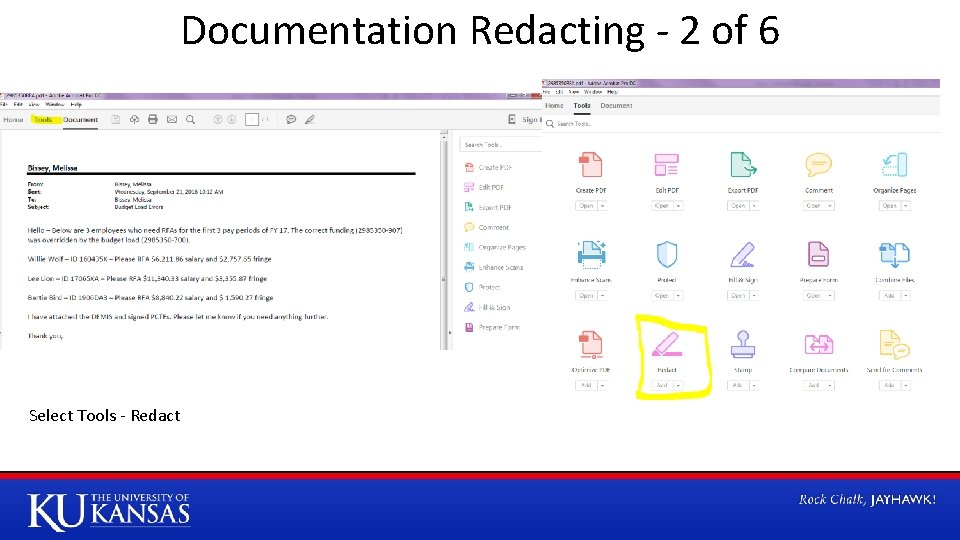
Task: Expand the dropdown arrow under Combine Files
Action: click(x=906, y=296)
